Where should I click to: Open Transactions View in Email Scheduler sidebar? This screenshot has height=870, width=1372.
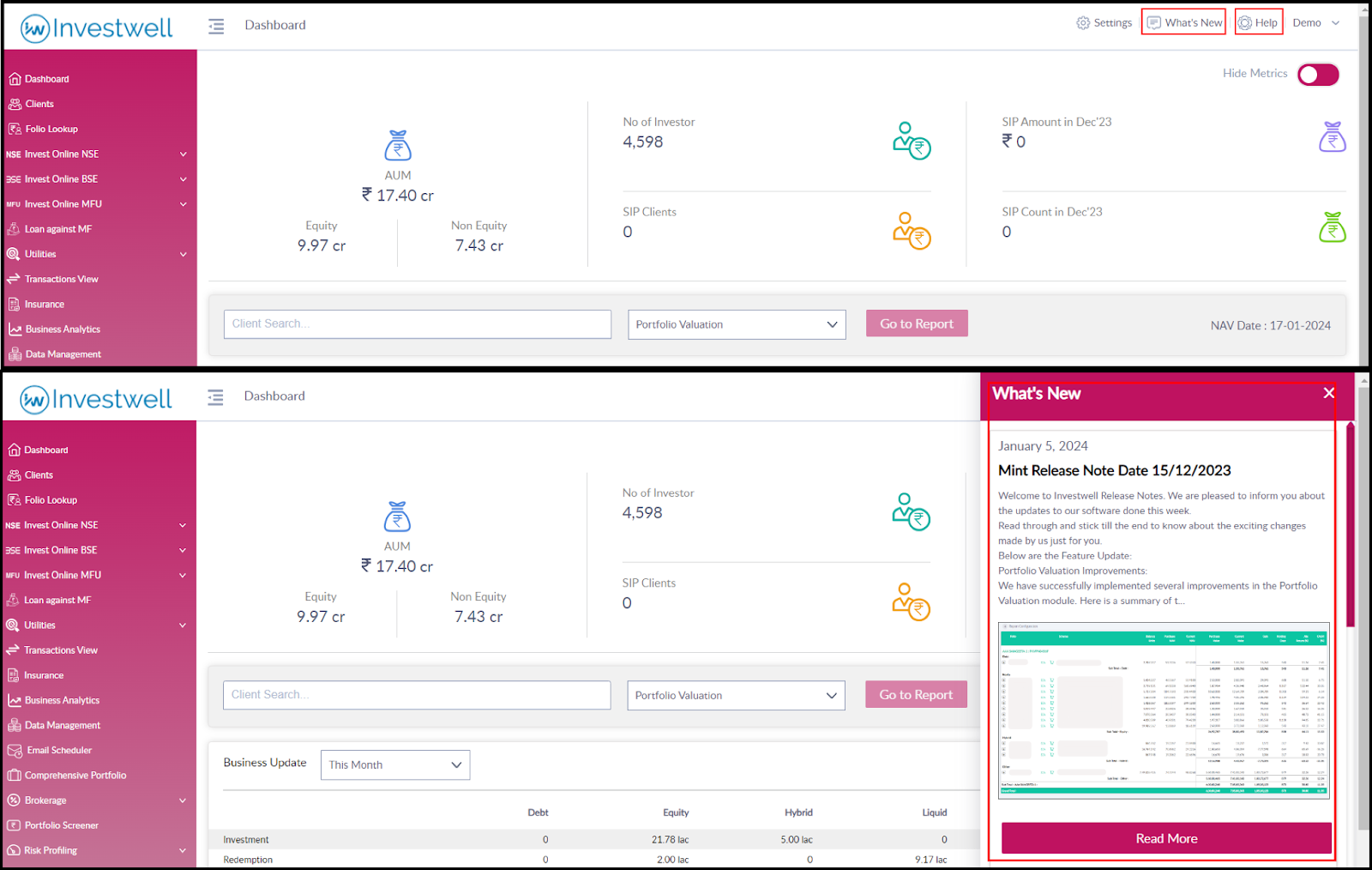click(x=52, y=650)
